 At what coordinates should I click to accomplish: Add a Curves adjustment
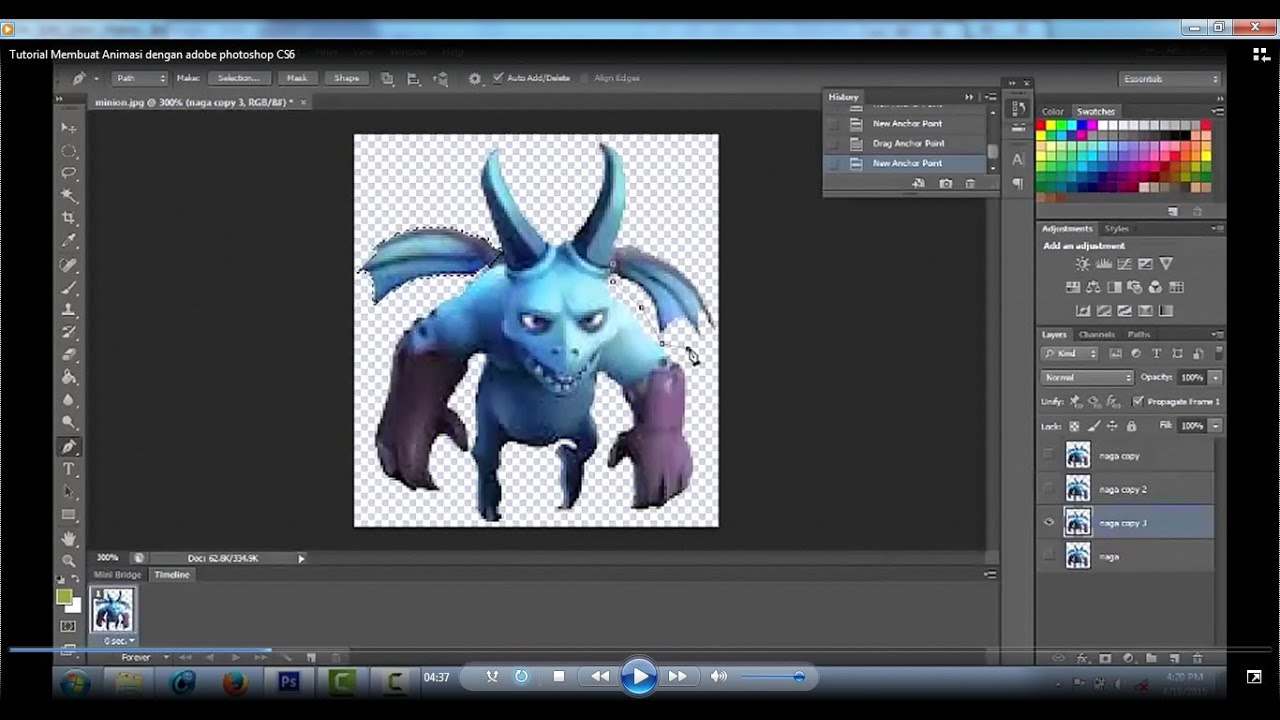coord(1124,264)
